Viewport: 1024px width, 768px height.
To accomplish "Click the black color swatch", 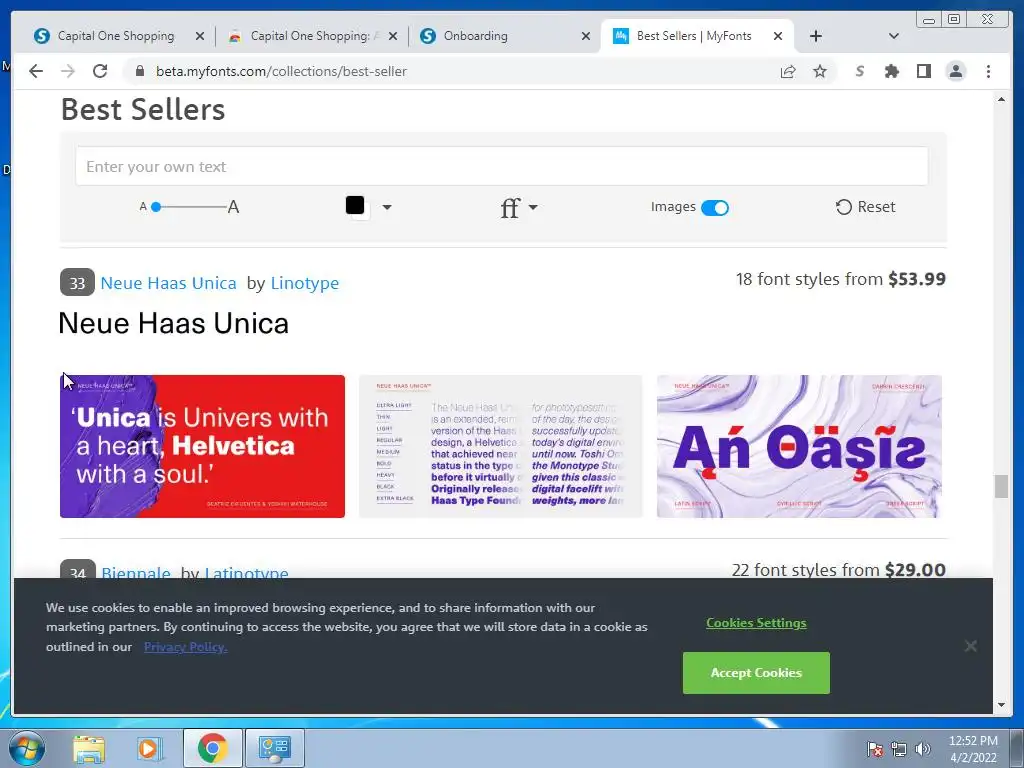I will coord(355,205).
